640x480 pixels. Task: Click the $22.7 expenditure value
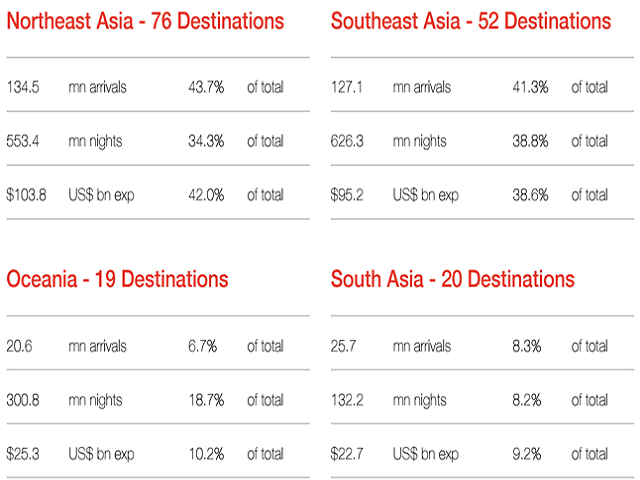348,453
